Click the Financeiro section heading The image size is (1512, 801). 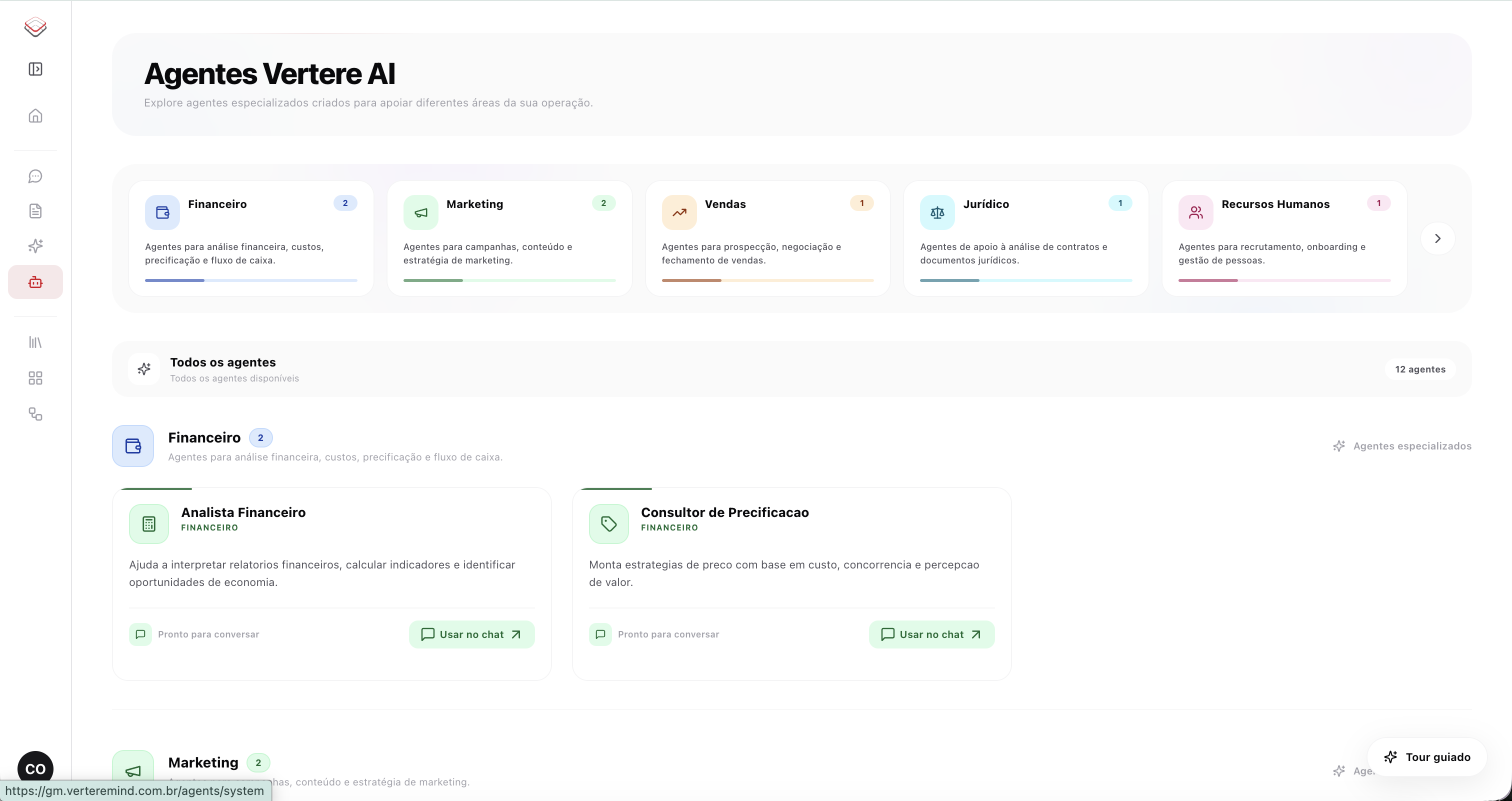[x=204, y=438]
